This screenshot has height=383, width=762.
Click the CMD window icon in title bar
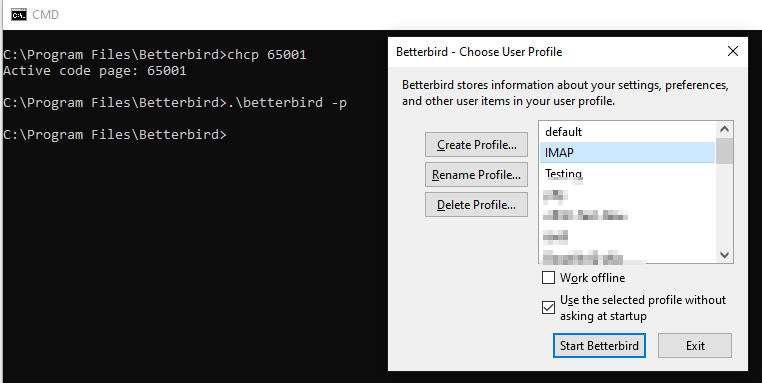click(x=19, y=15)
